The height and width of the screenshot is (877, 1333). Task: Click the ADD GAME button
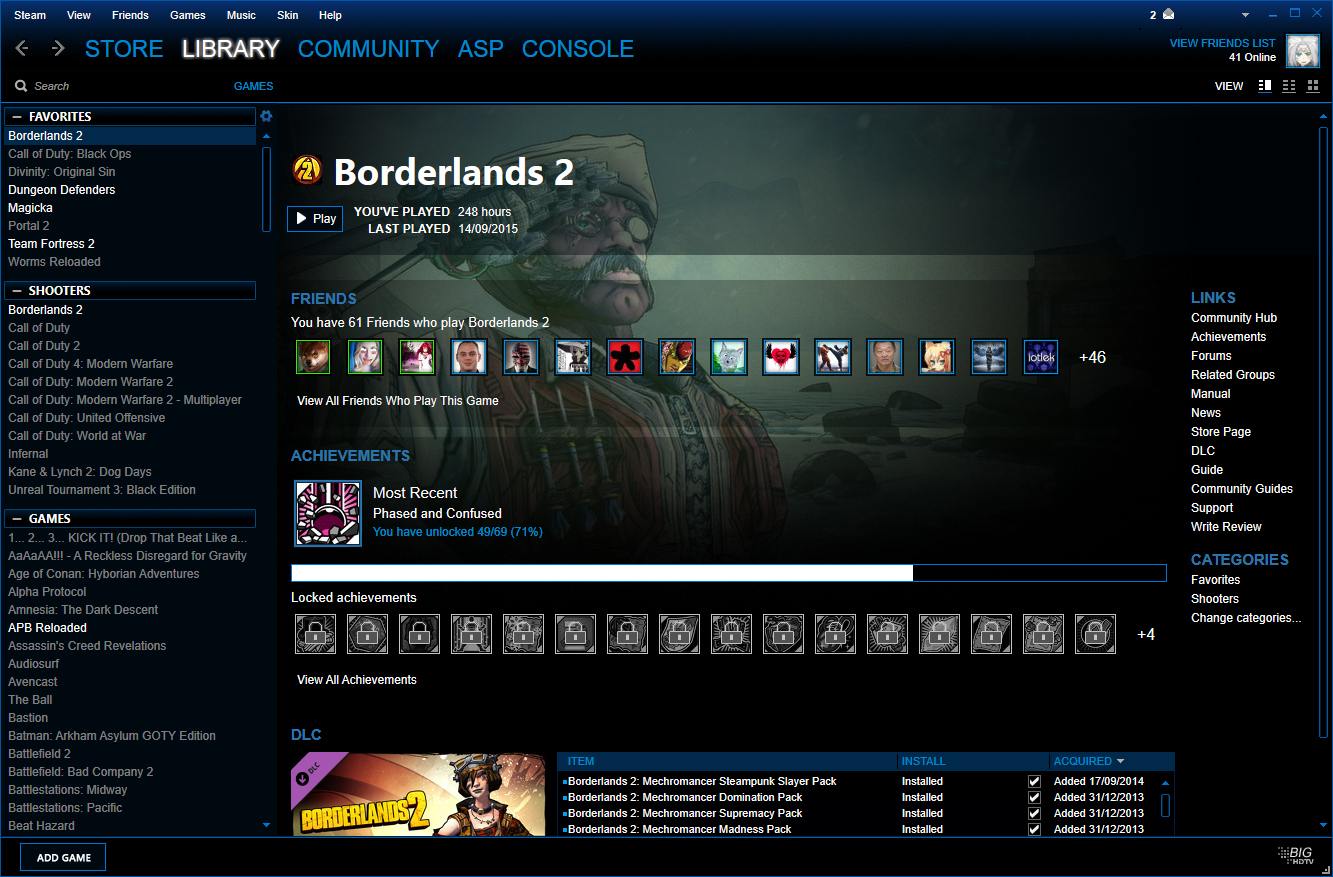(63, 857)
